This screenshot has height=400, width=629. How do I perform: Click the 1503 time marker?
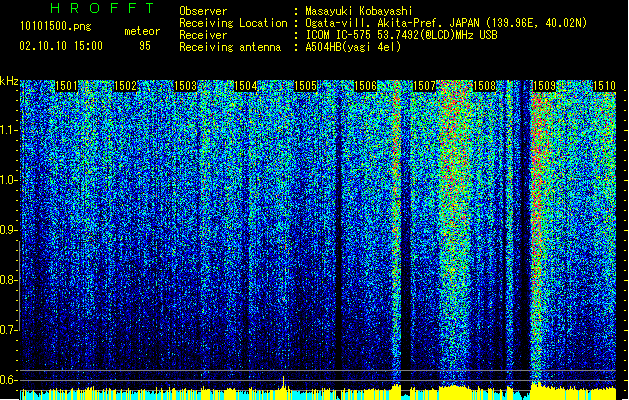click(x=185, y=86)
